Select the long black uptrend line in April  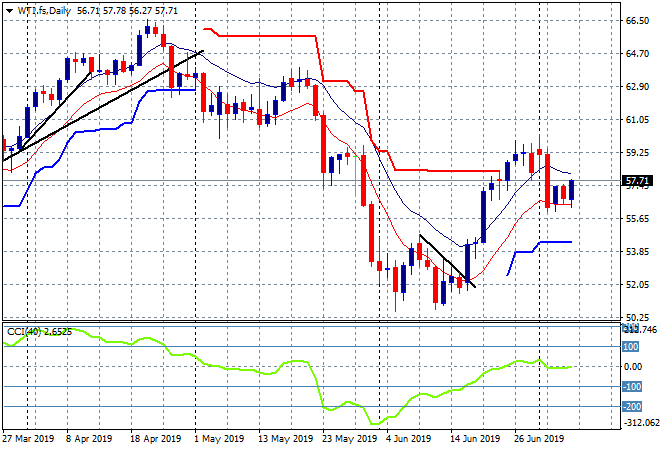(x=103, y=106)
